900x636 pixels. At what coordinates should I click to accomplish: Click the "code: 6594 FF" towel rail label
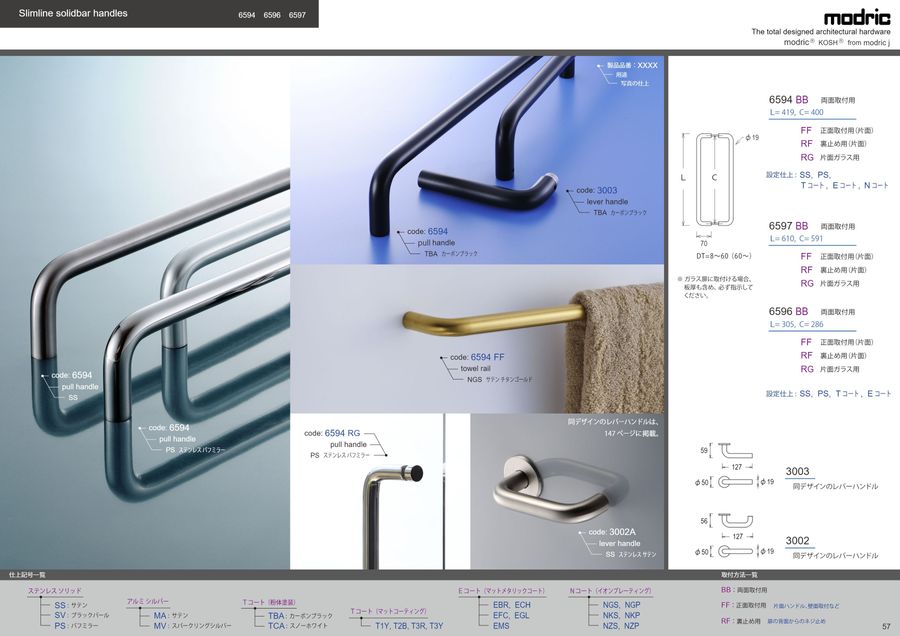(x=477, y=357)
